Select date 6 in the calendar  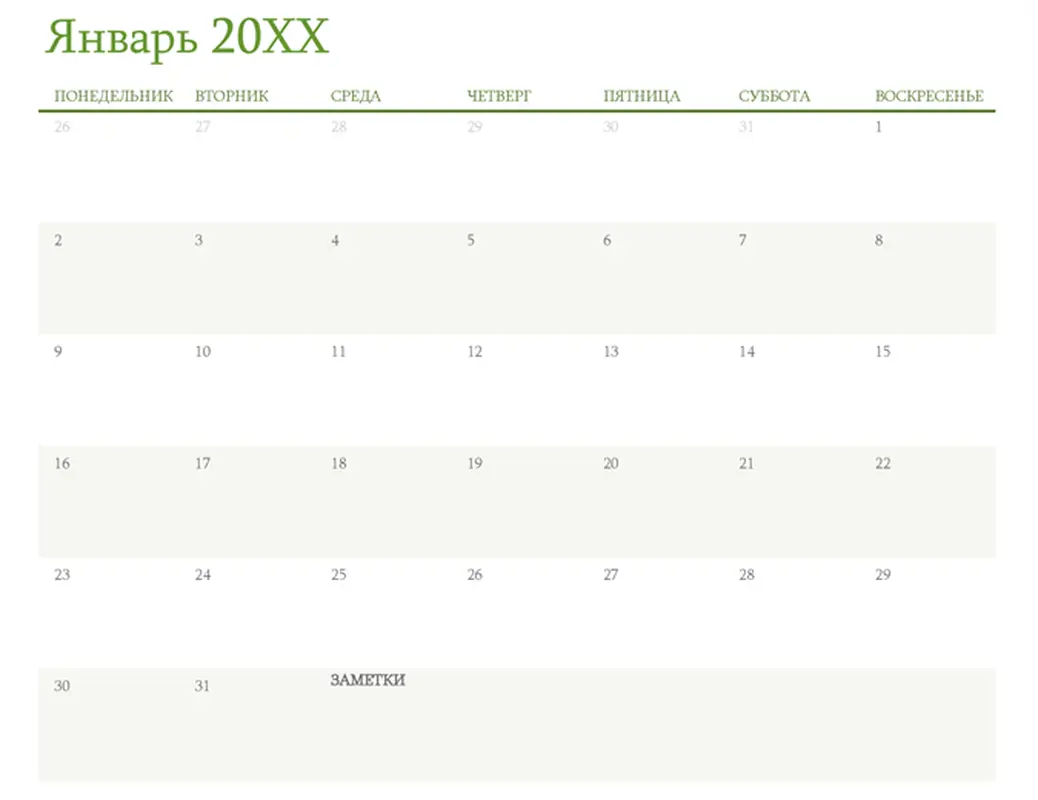[x=607, y=240]
